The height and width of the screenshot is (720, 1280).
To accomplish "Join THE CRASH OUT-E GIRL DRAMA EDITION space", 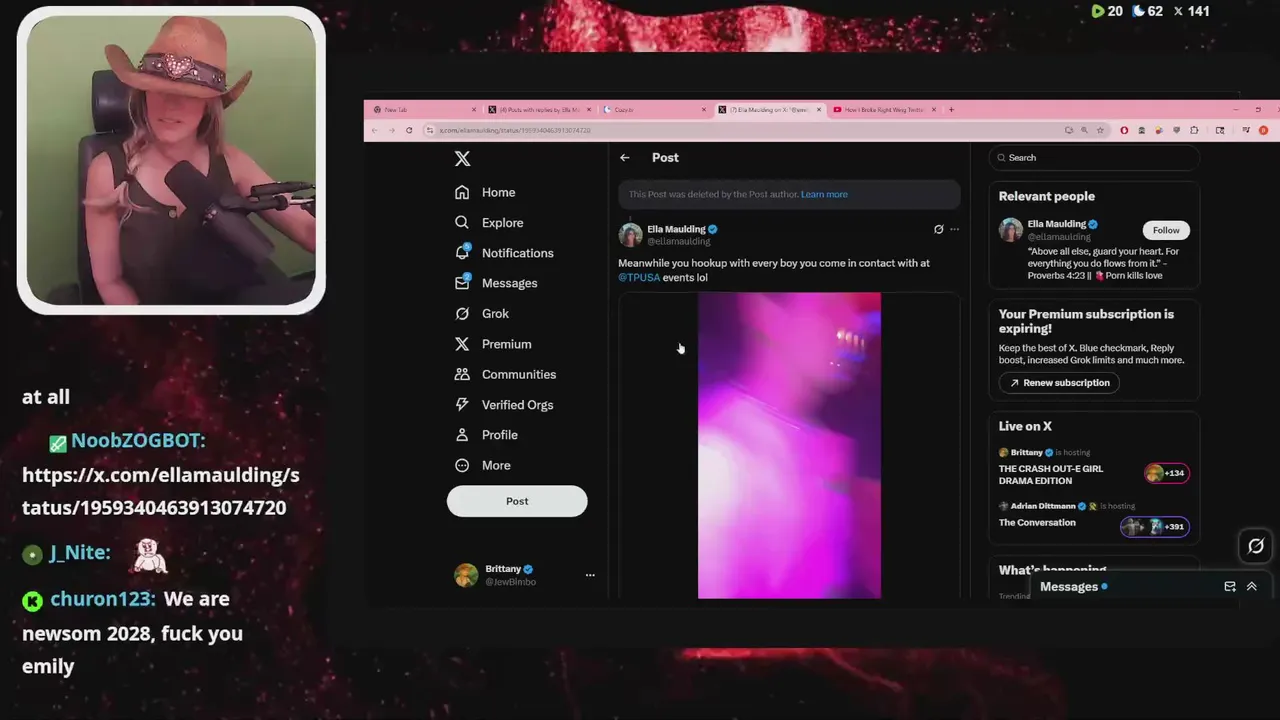I will coord(1051,474).
